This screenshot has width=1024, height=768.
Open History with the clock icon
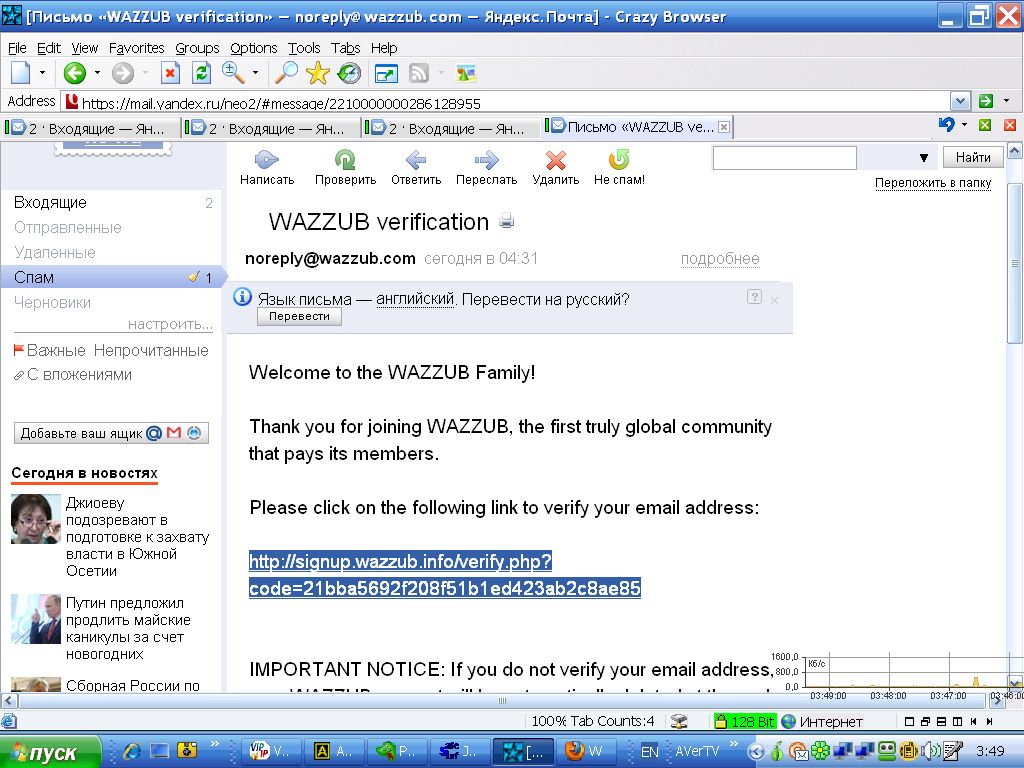[x=349, y=72]
